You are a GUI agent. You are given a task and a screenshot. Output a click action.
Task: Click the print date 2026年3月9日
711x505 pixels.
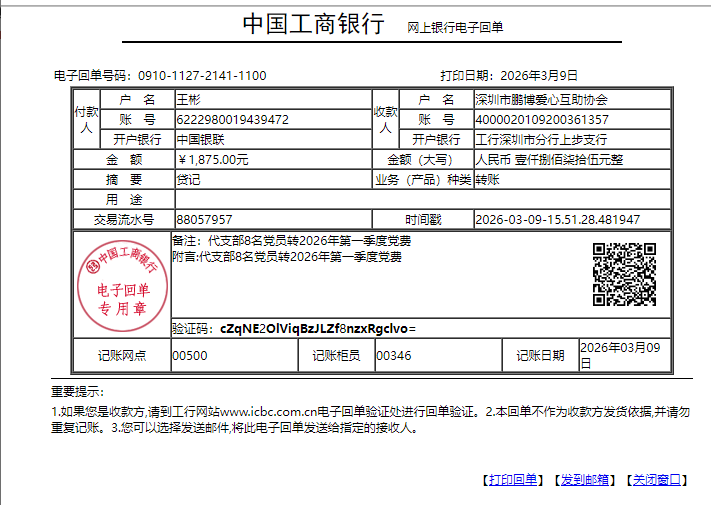539,76
